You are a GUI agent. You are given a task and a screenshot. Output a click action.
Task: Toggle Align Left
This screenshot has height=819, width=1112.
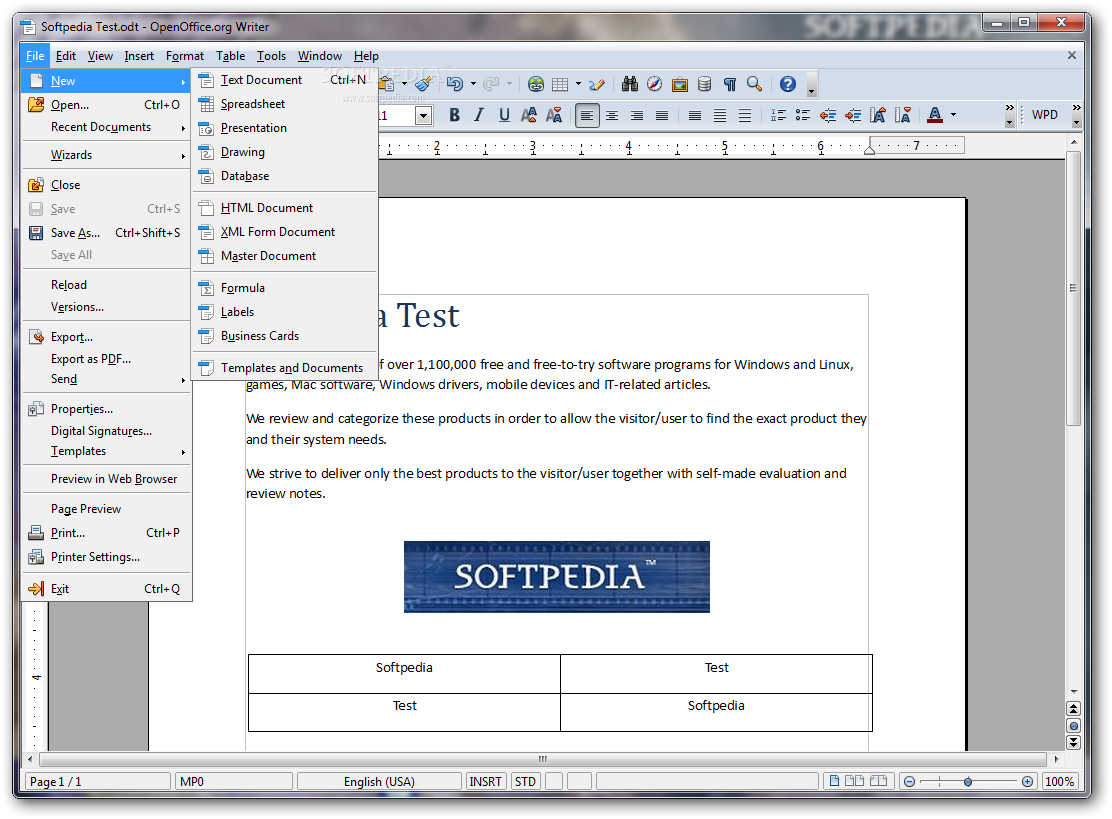point(586,115)
